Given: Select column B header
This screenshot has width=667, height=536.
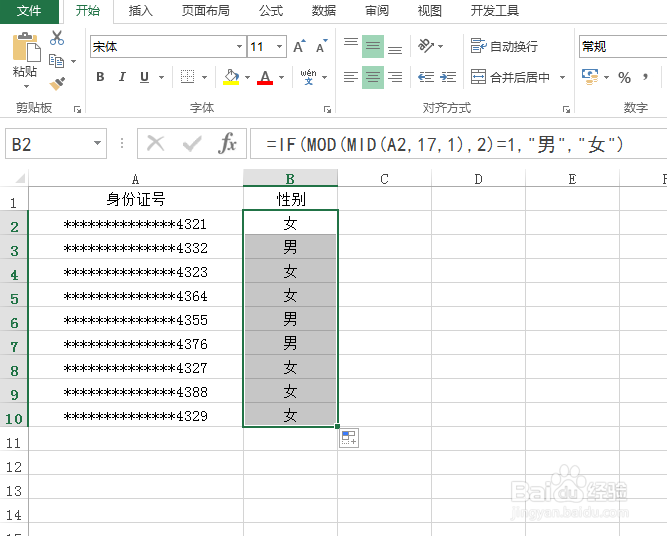Looking at the screenshot, I should (291, 178).
